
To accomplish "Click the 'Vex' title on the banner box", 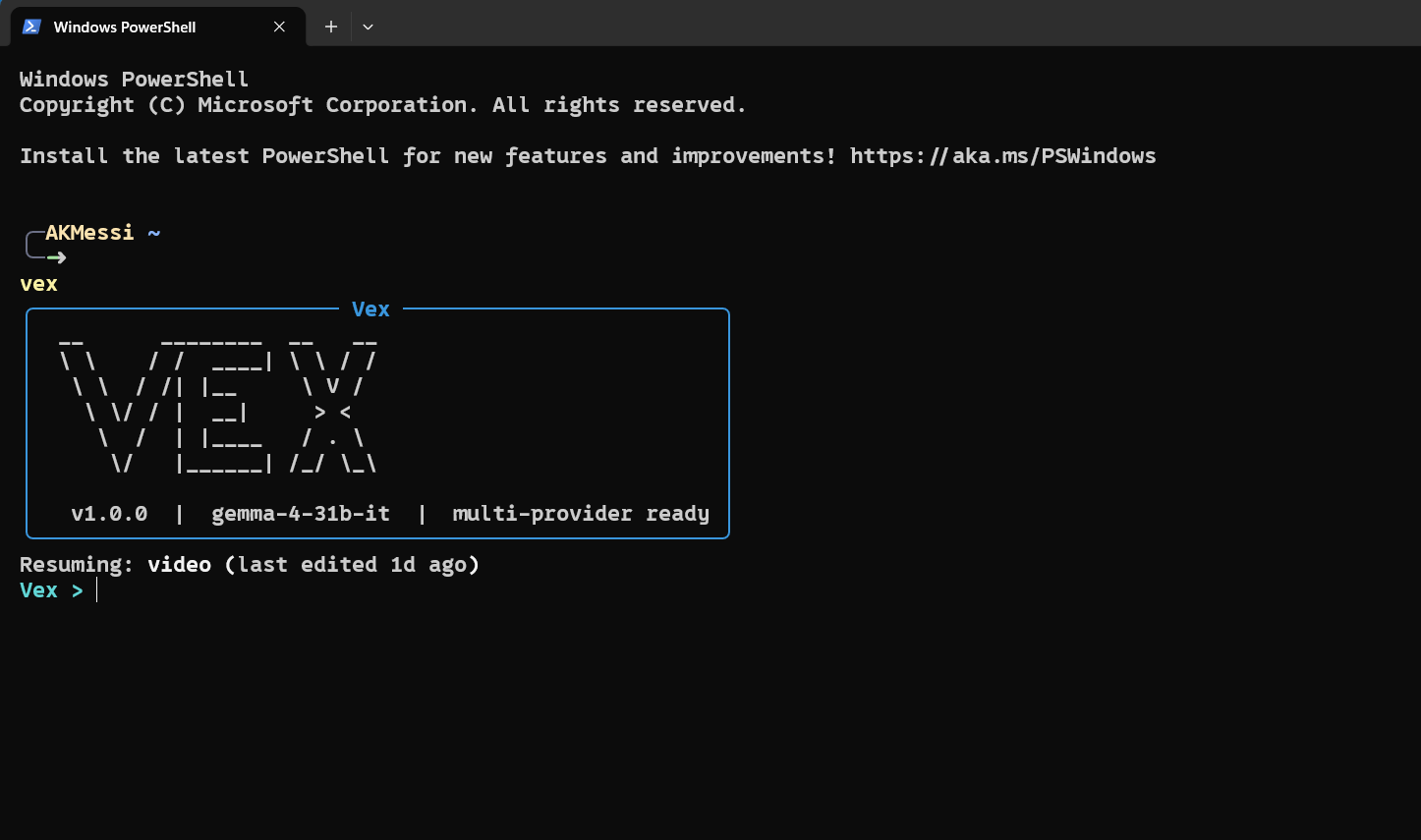I will [x=370, y=309].
